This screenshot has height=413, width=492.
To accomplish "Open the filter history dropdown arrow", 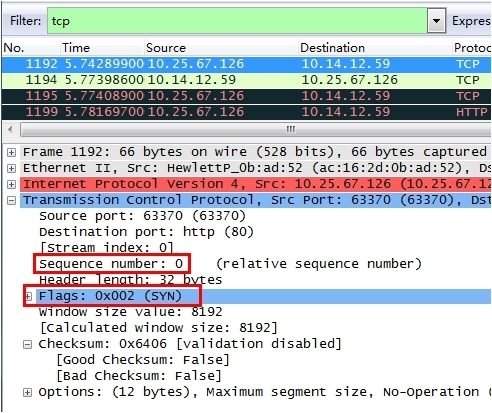I will pyautogui.click(x=436, y=21).
